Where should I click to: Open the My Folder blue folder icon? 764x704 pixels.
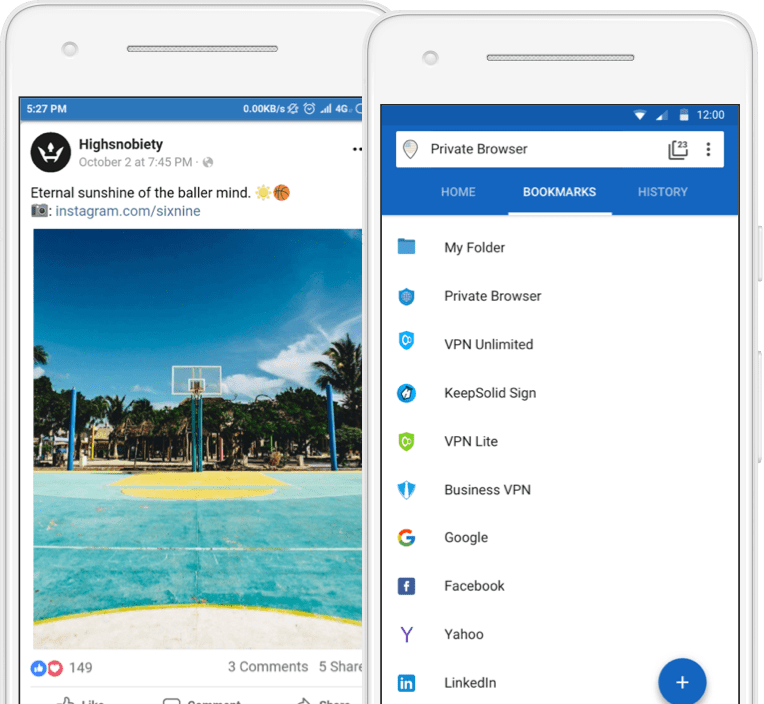(x=406, y=247)
